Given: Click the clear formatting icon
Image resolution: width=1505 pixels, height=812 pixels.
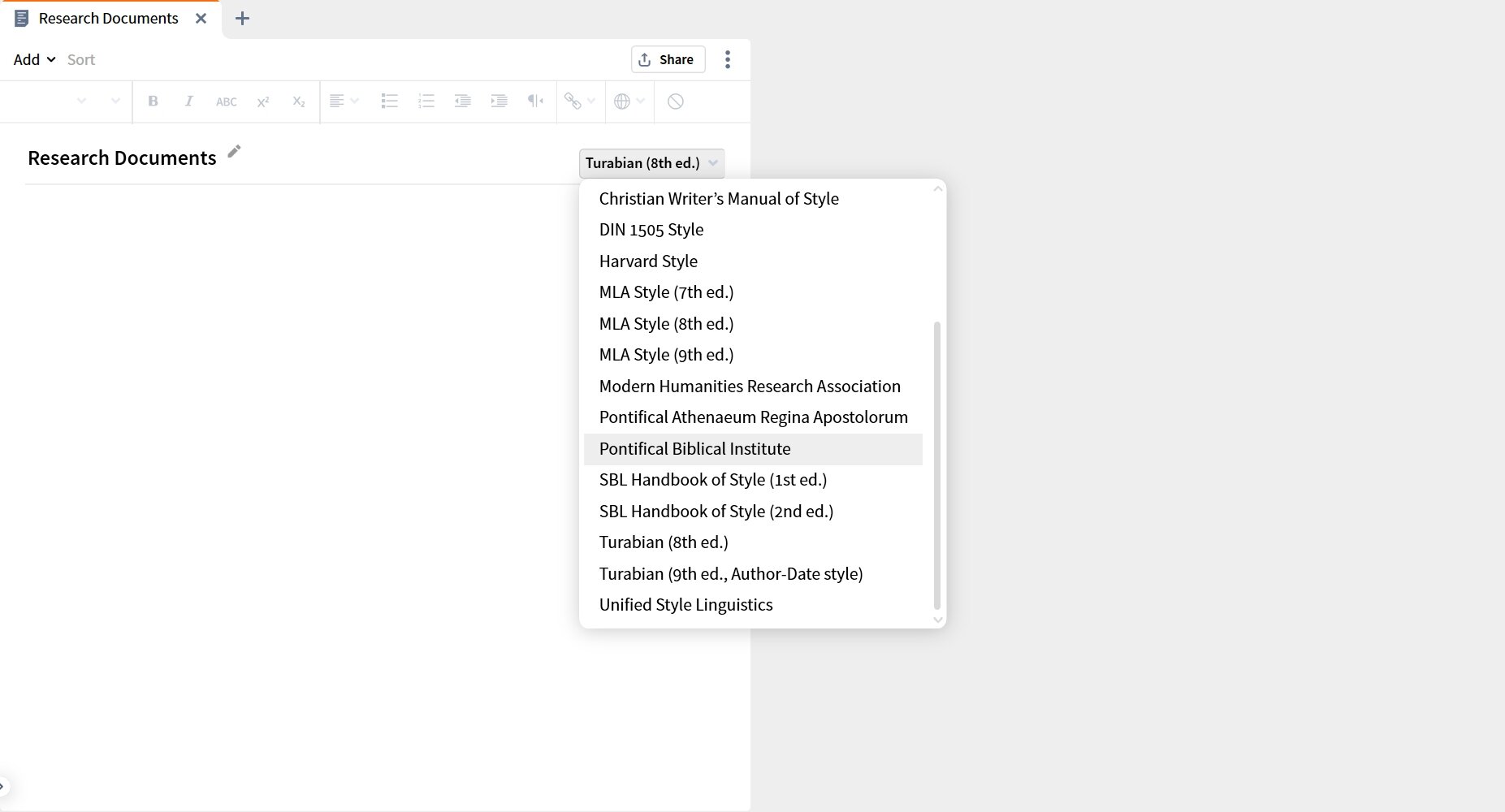Looking at the screenshot, I should [x=675, y=101].
